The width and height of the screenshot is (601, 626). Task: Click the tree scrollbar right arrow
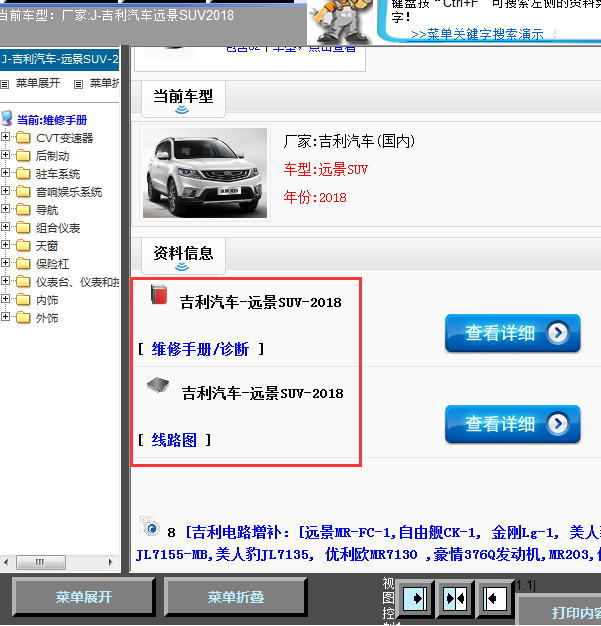[x=111, y=562]
